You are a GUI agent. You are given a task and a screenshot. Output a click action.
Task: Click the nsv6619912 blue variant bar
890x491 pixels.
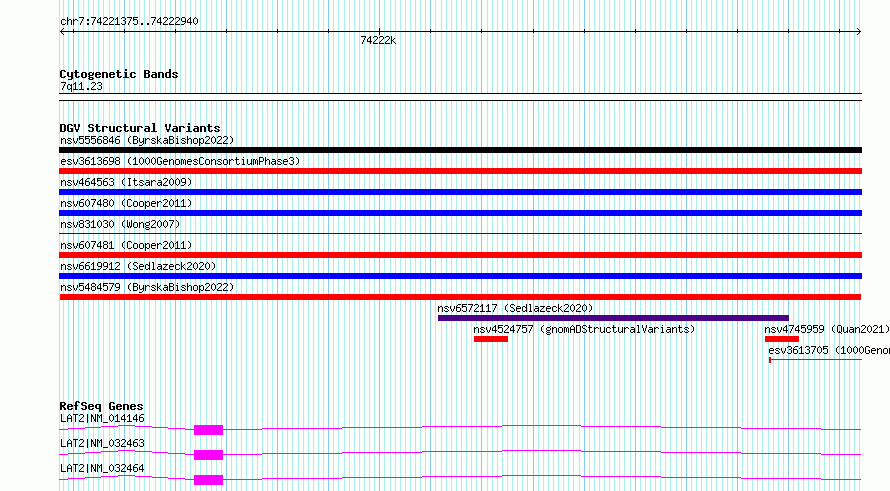pyautogui.click(x=460, y=276)
